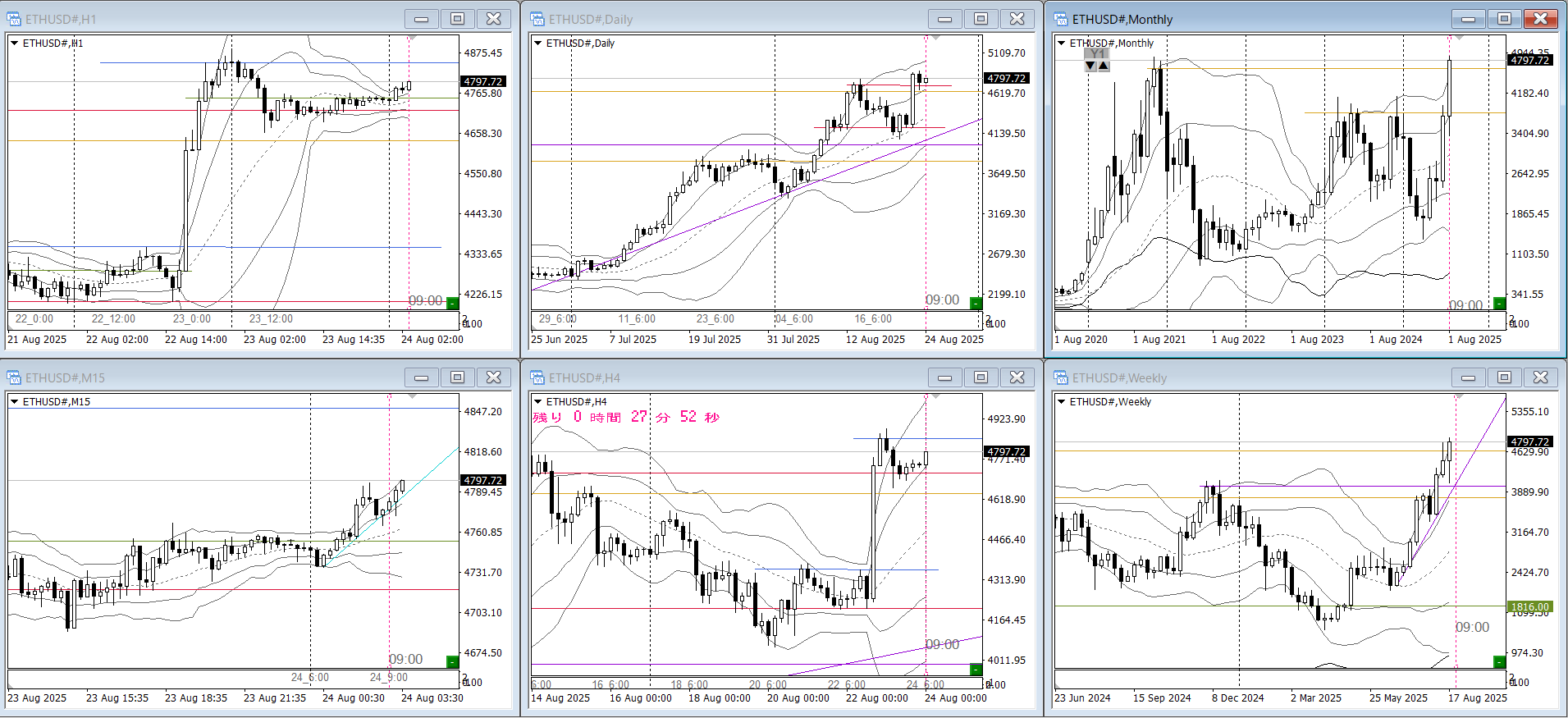1568x718 pixels.
Task: Toggle the green minus box on Weekly chart
Action: (1499, 661)
